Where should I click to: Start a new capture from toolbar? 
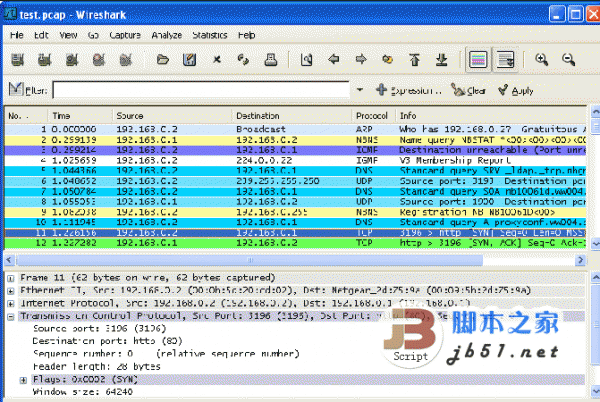[72, 60]
